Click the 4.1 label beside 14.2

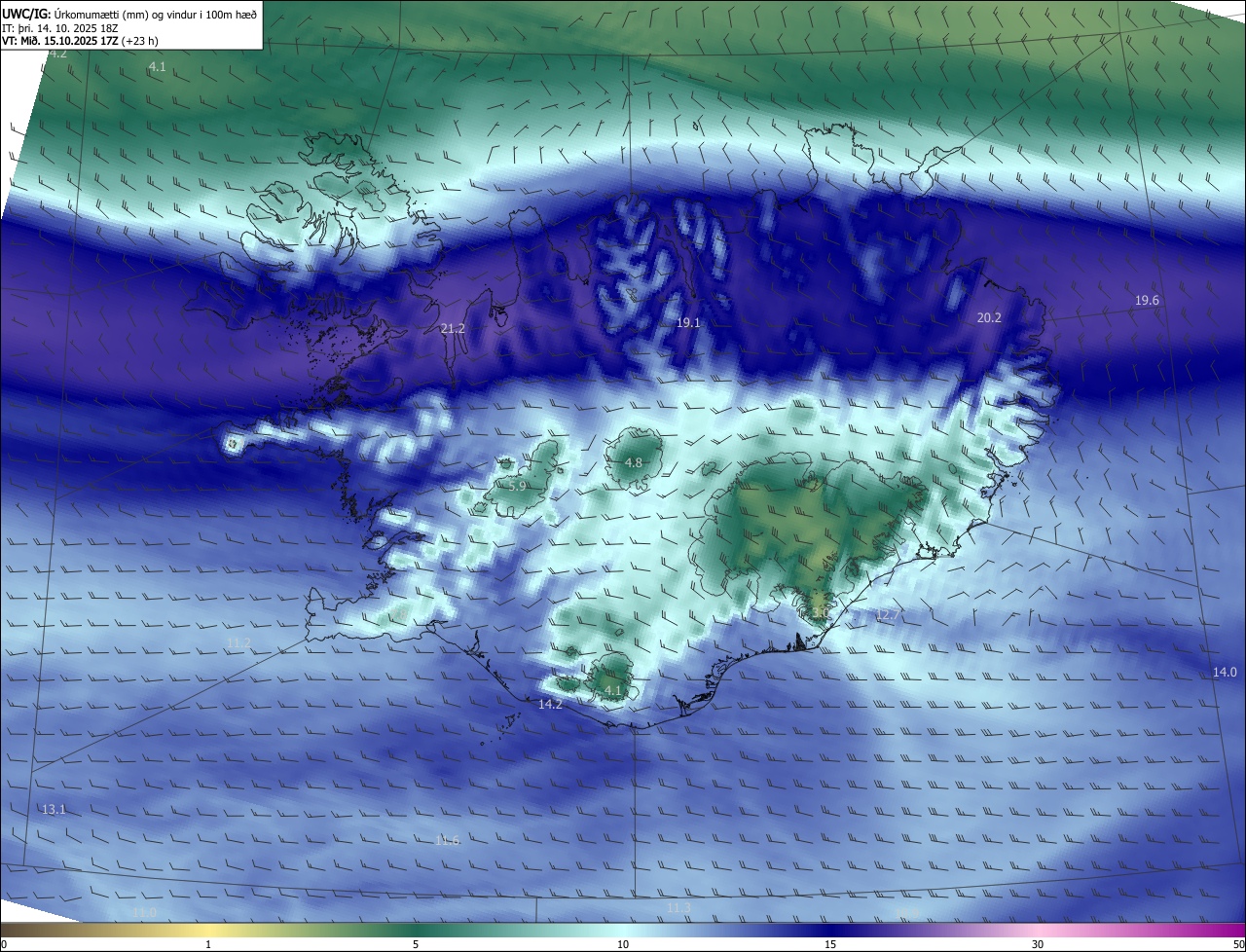tap(613, 691)
